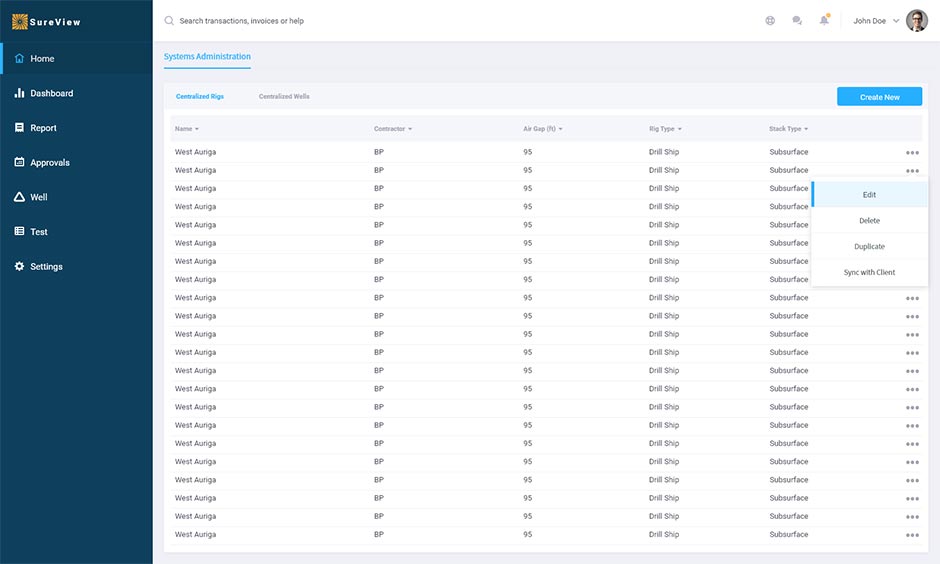Sort by Name column header

pyautogui.click(x=187, y=129)
